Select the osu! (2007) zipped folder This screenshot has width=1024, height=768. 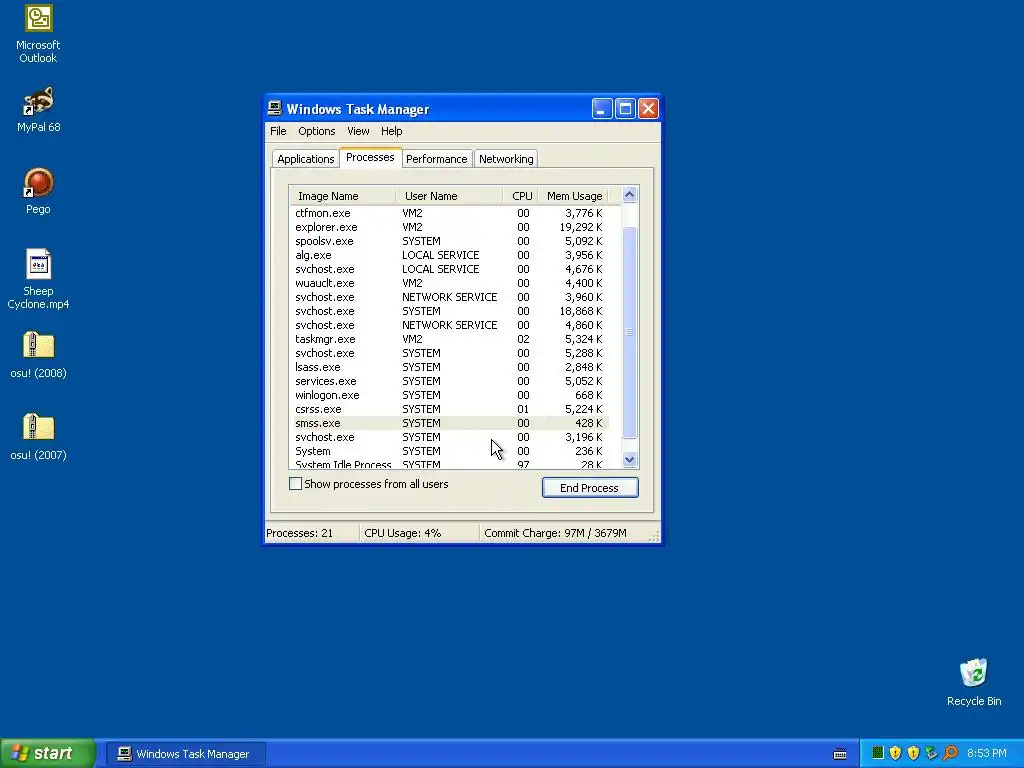pyautogui.click(x=38, y=437)
